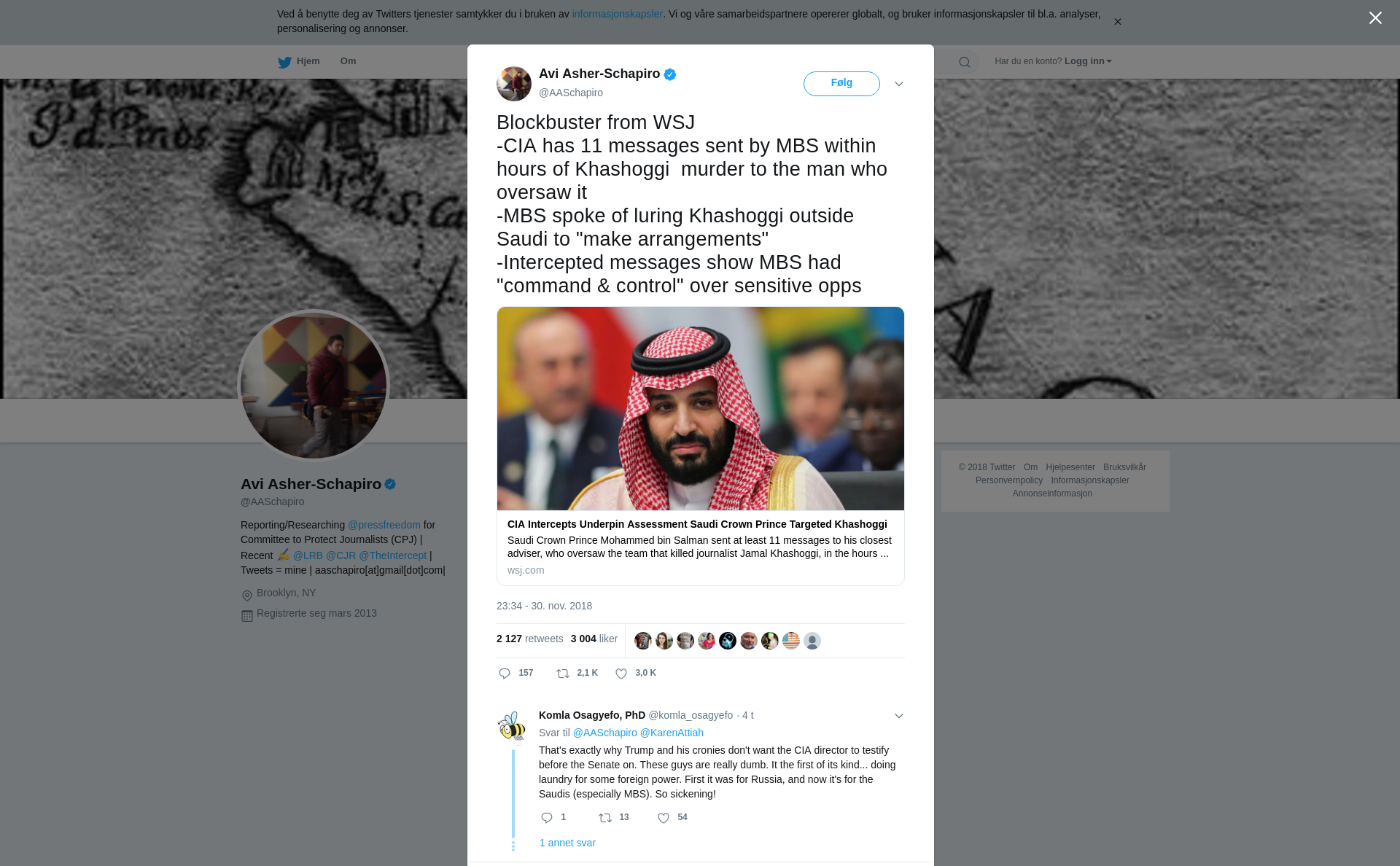Image resolution: width=1400 pixels, height=866 pixels.
Task: Open options chevron on Komla Osagyefo's reply
Action: (x=899, y=716)
